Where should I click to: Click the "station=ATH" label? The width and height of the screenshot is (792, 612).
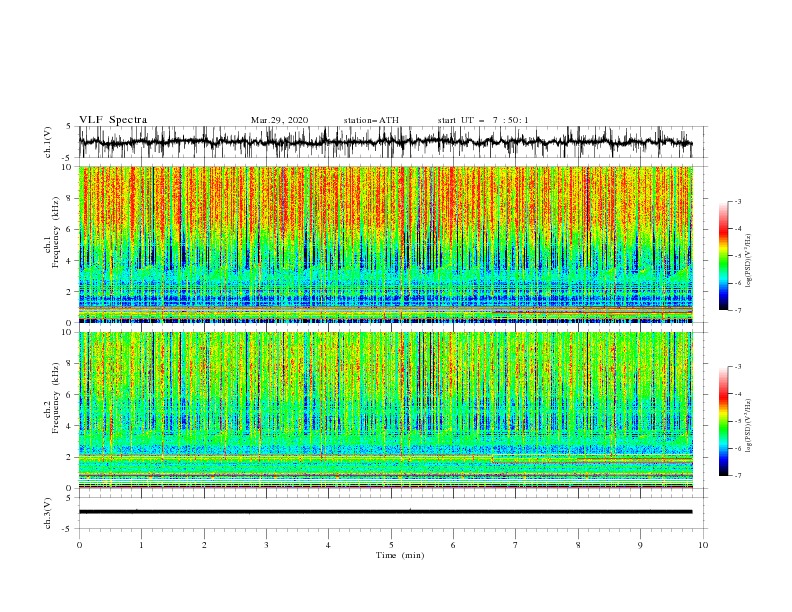point(371,120)
